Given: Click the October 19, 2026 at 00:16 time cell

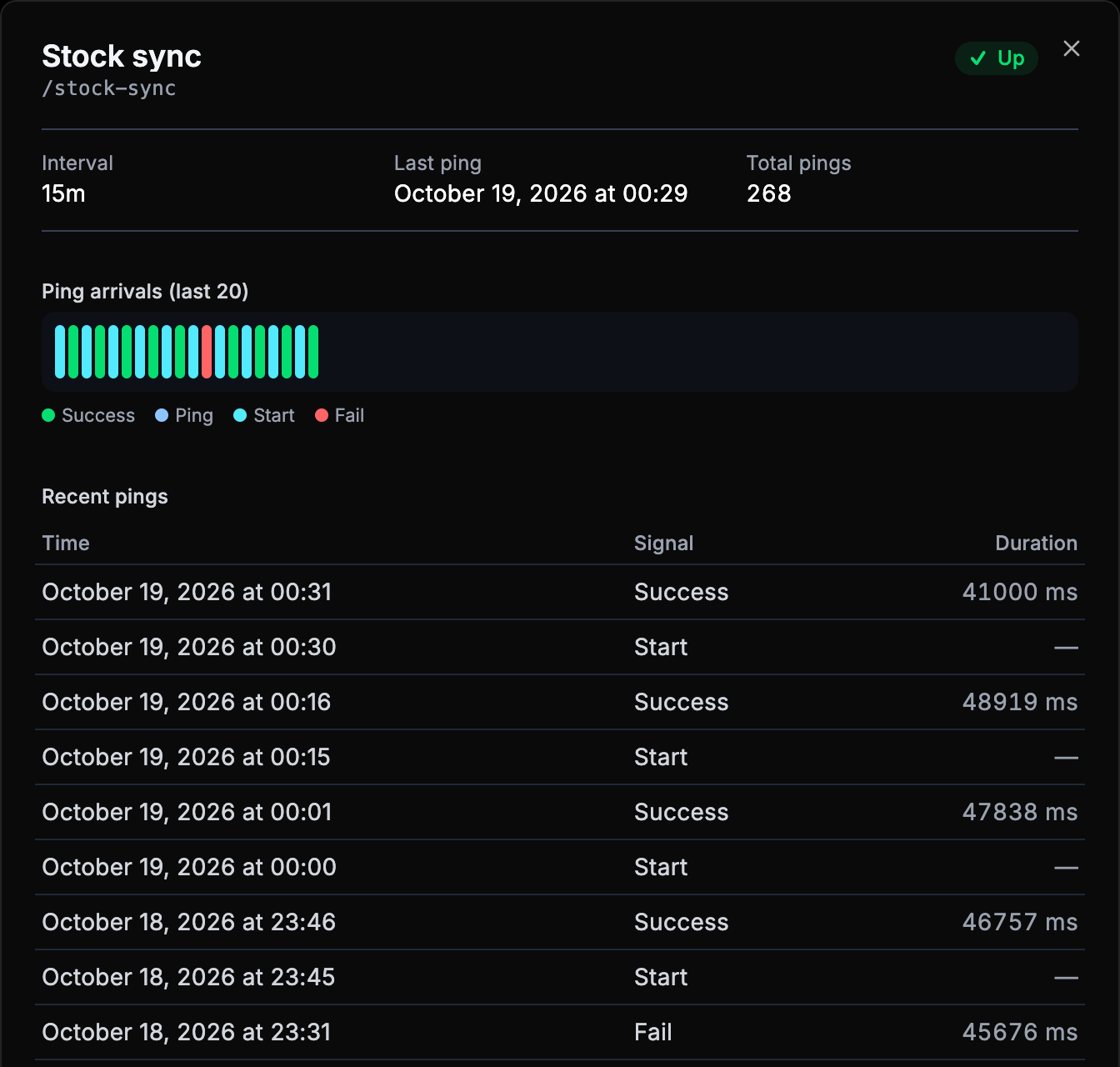Looking at the screenshot, I should point(187,702).
